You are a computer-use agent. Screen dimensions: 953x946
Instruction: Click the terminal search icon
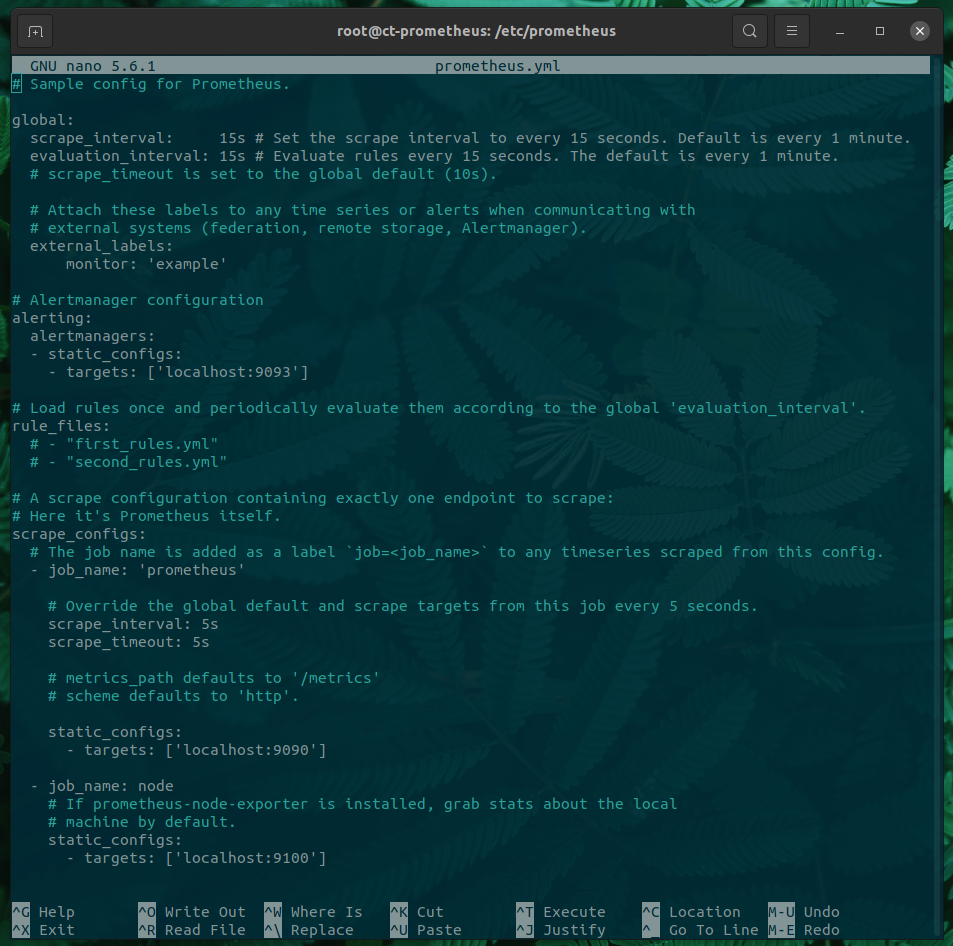click(749, 31)
